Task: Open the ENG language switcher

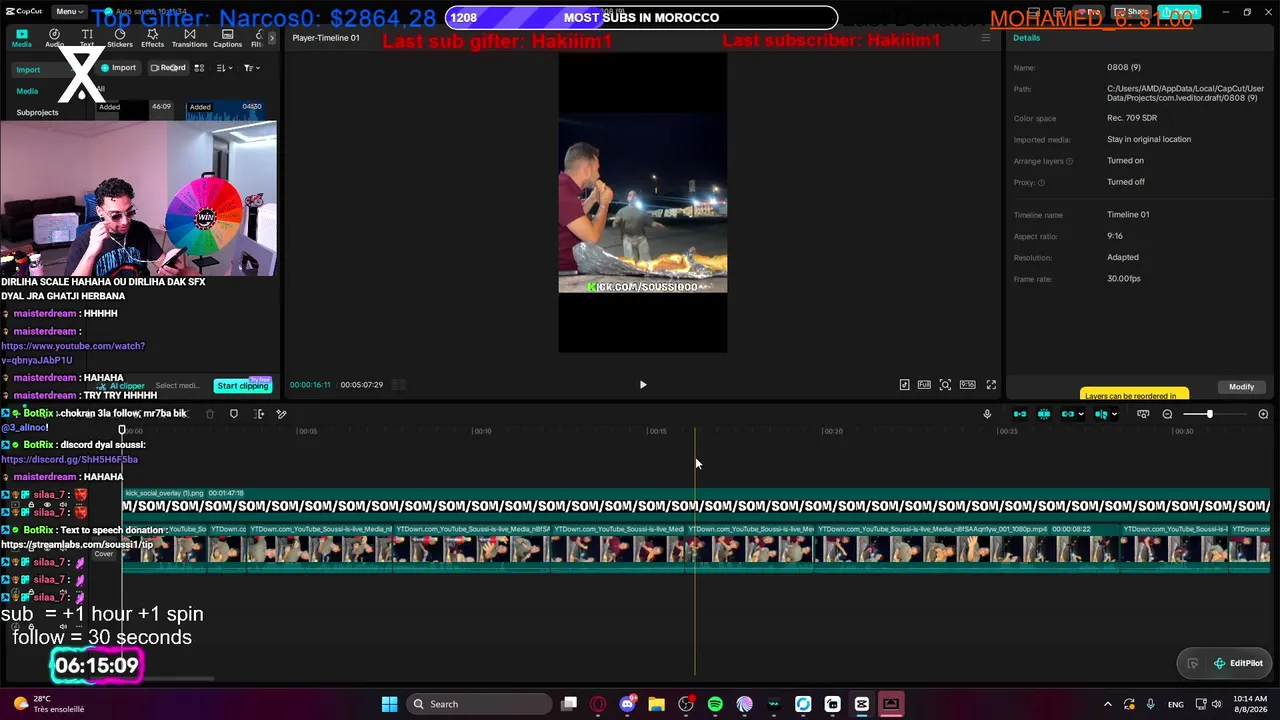Action: 1176,704
